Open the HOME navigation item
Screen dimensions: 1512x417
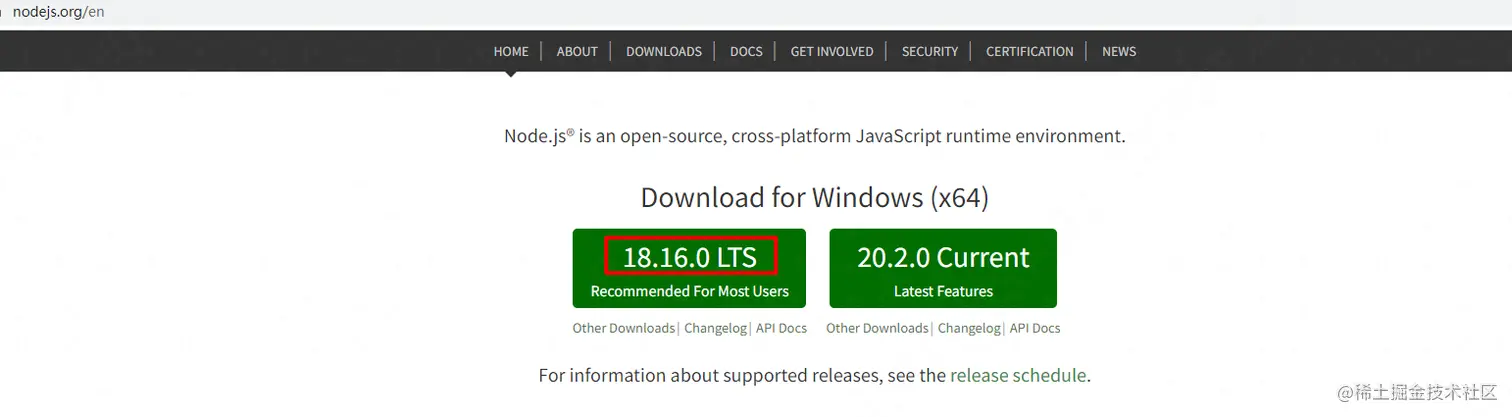click(511, 51)
